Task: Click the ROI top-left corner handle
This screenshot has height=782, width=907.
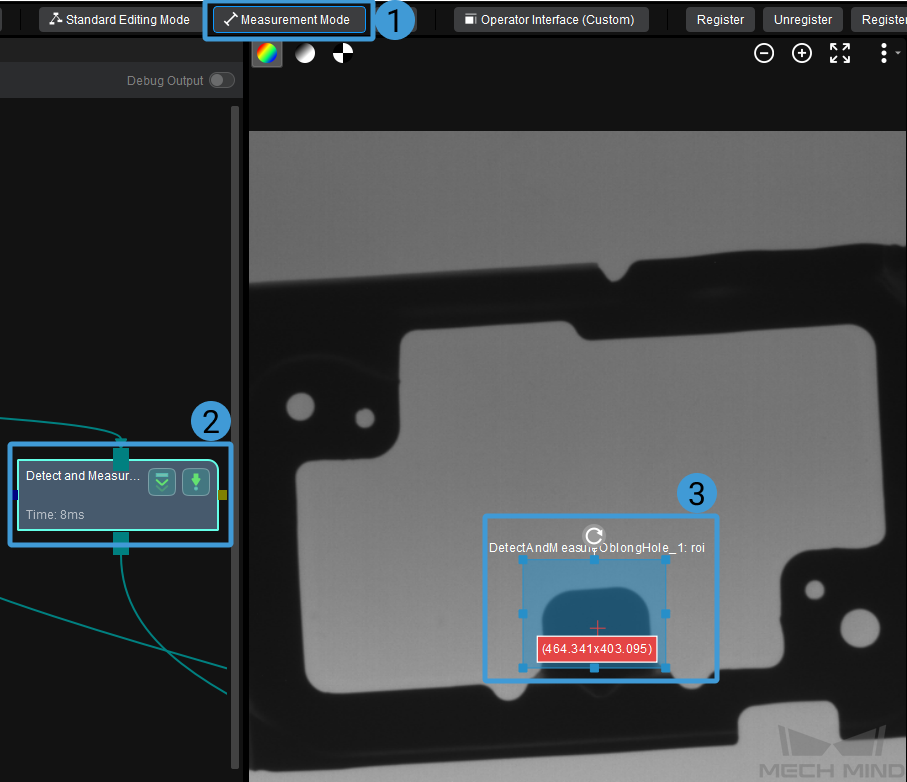Action: point(523,559)
